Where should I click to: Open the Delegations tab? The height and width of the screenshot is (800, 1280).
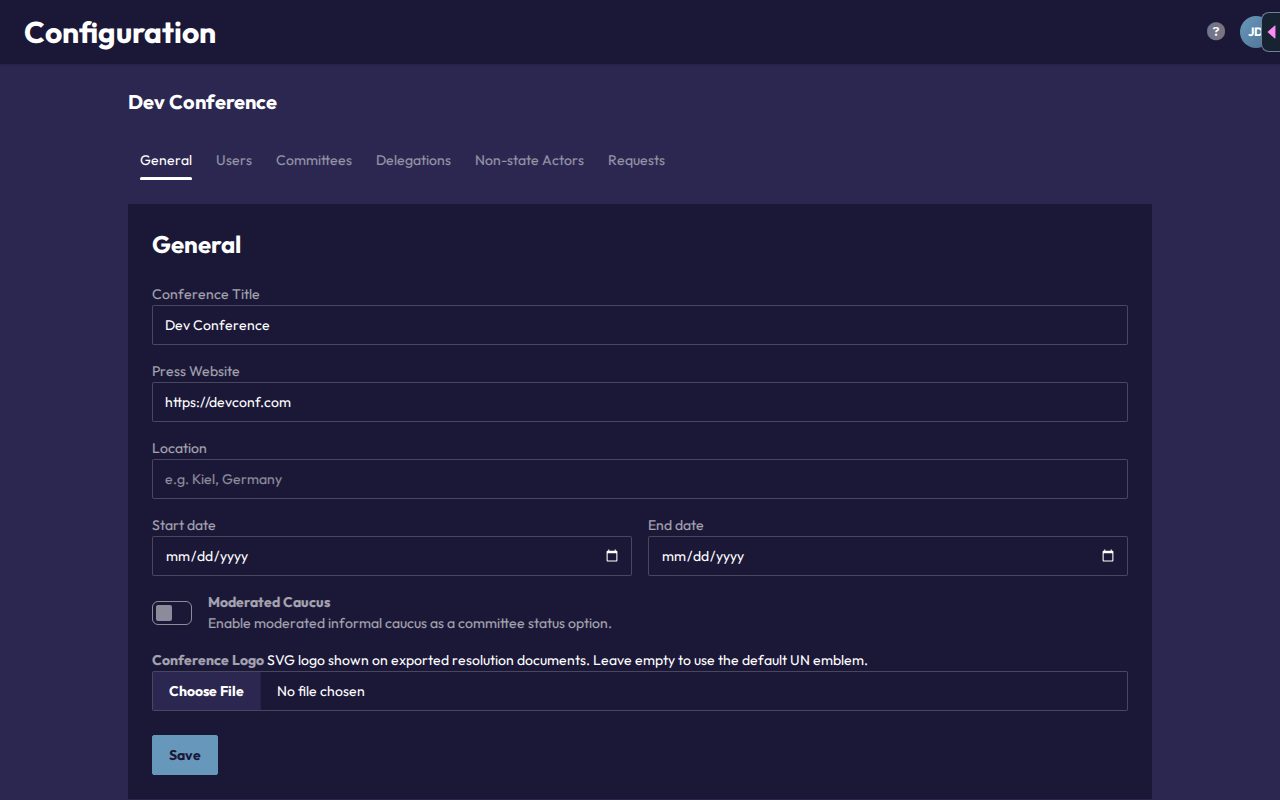pos(413,160)
